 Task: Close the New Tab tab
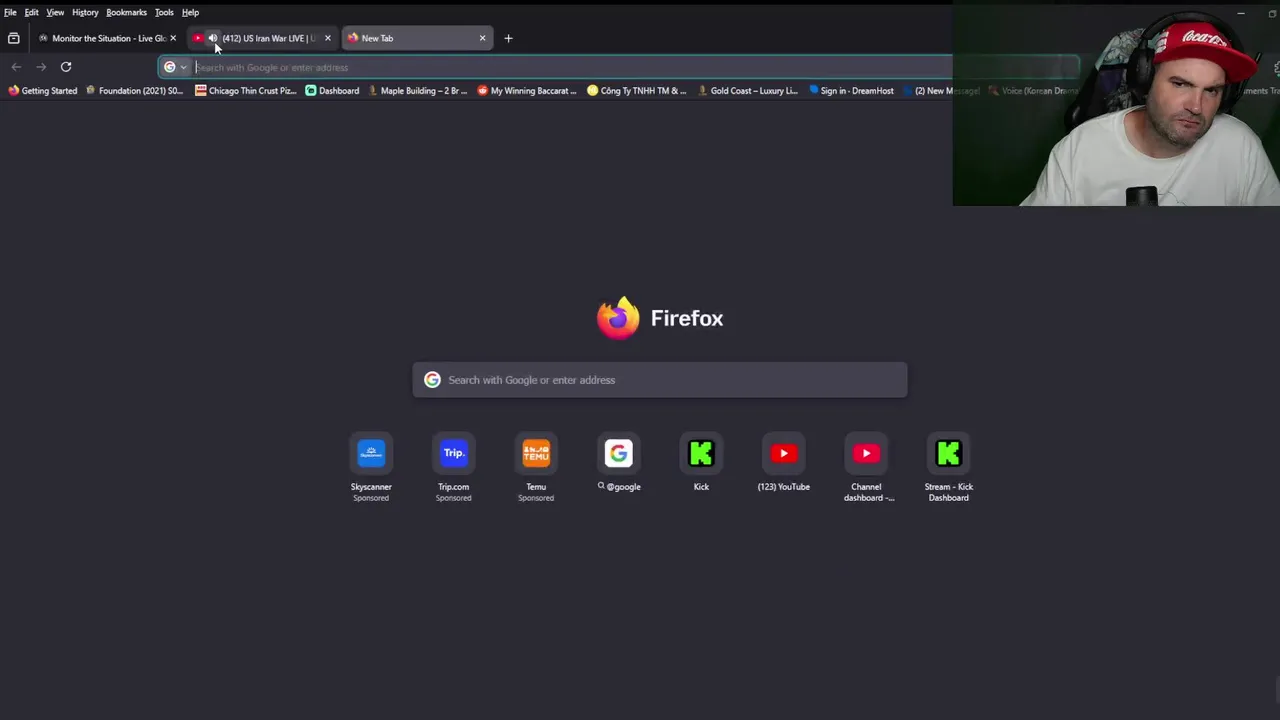pos(482,38)
